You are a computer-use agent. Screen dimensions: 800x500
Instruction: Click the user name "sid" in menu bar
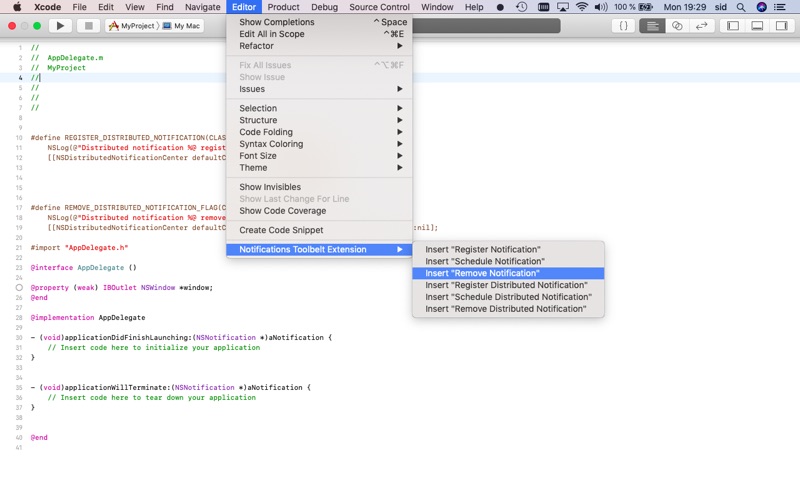(720, 7)
